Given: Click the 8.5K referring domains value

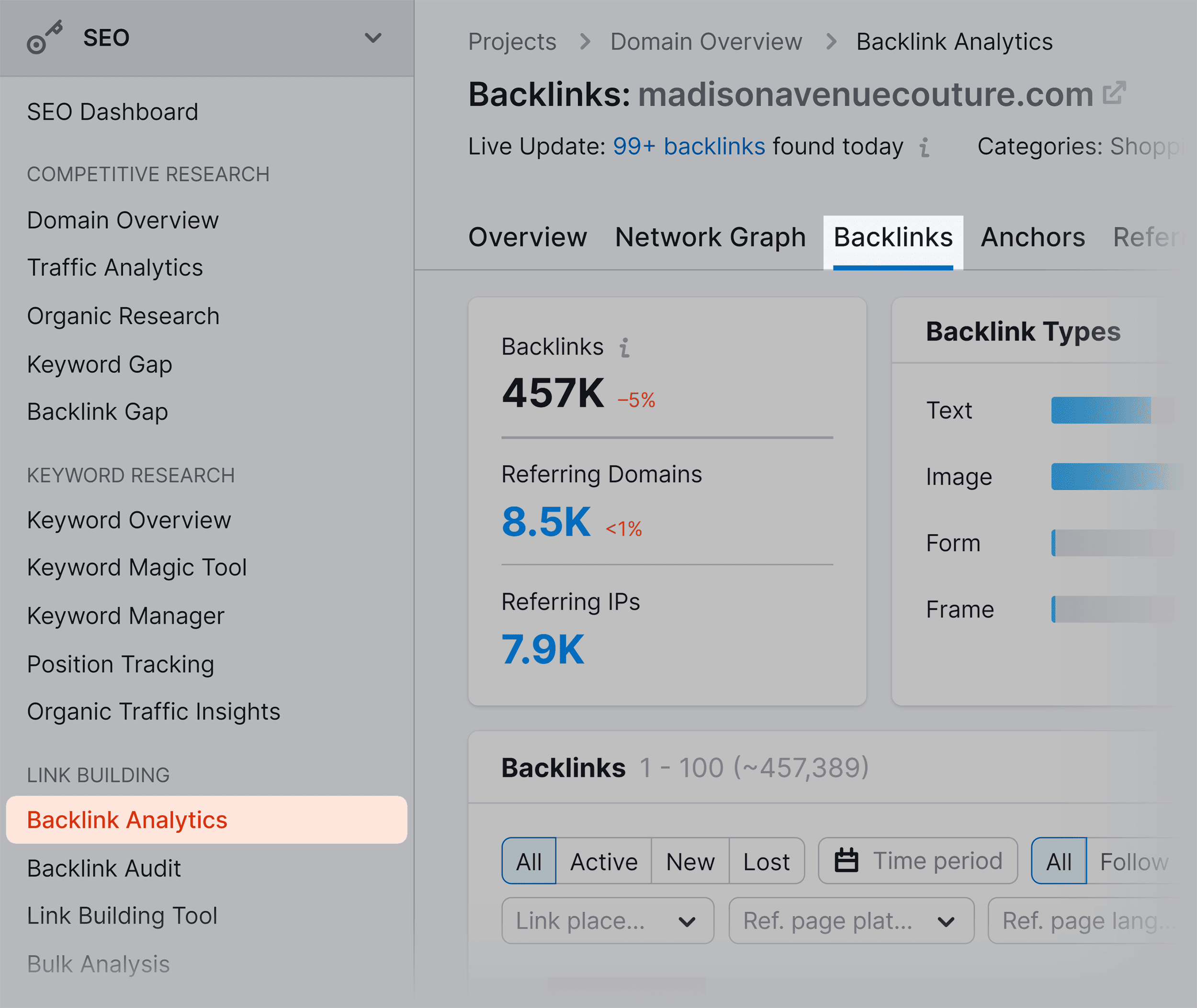Looking at the screenshot, I should point(546,522).
